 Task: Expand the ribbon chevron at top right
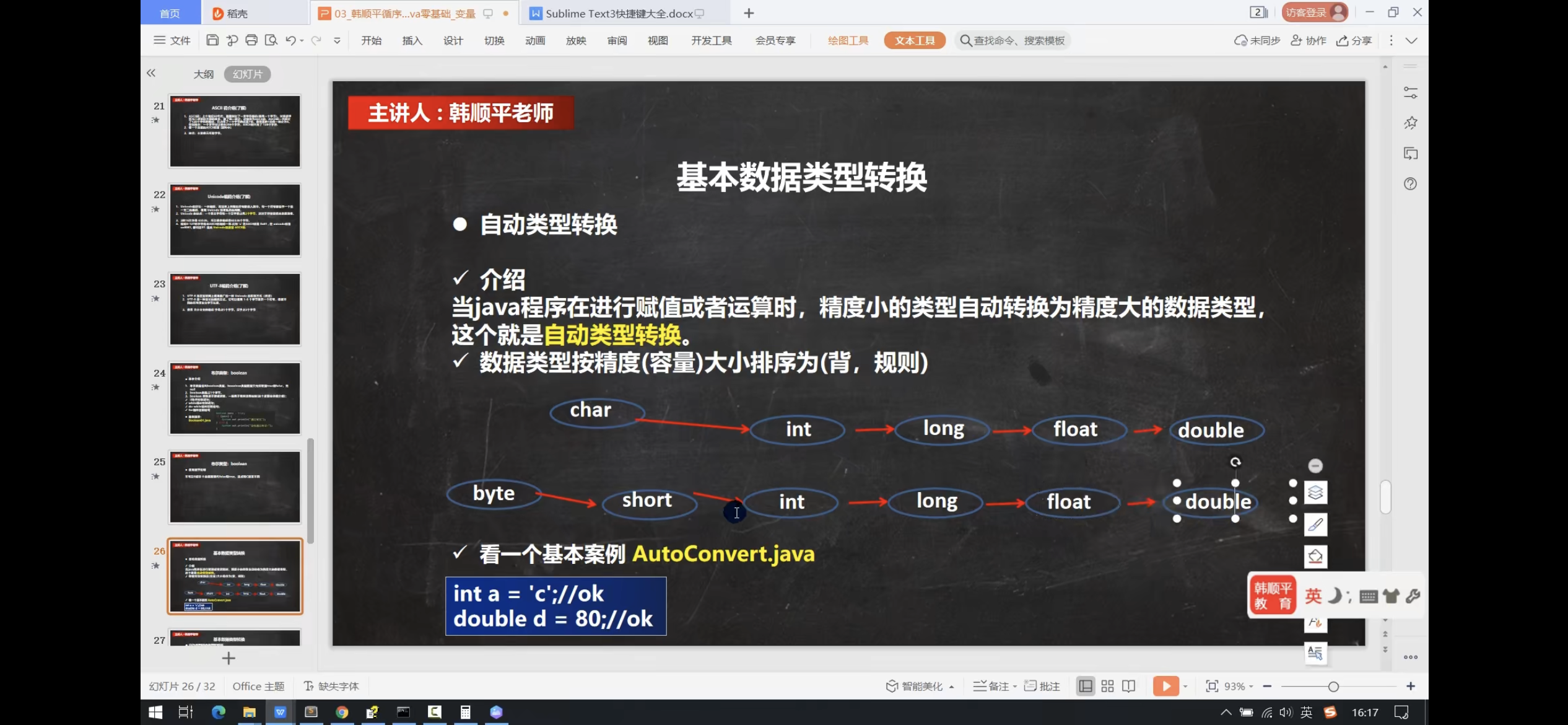[x=1411, y=41]
